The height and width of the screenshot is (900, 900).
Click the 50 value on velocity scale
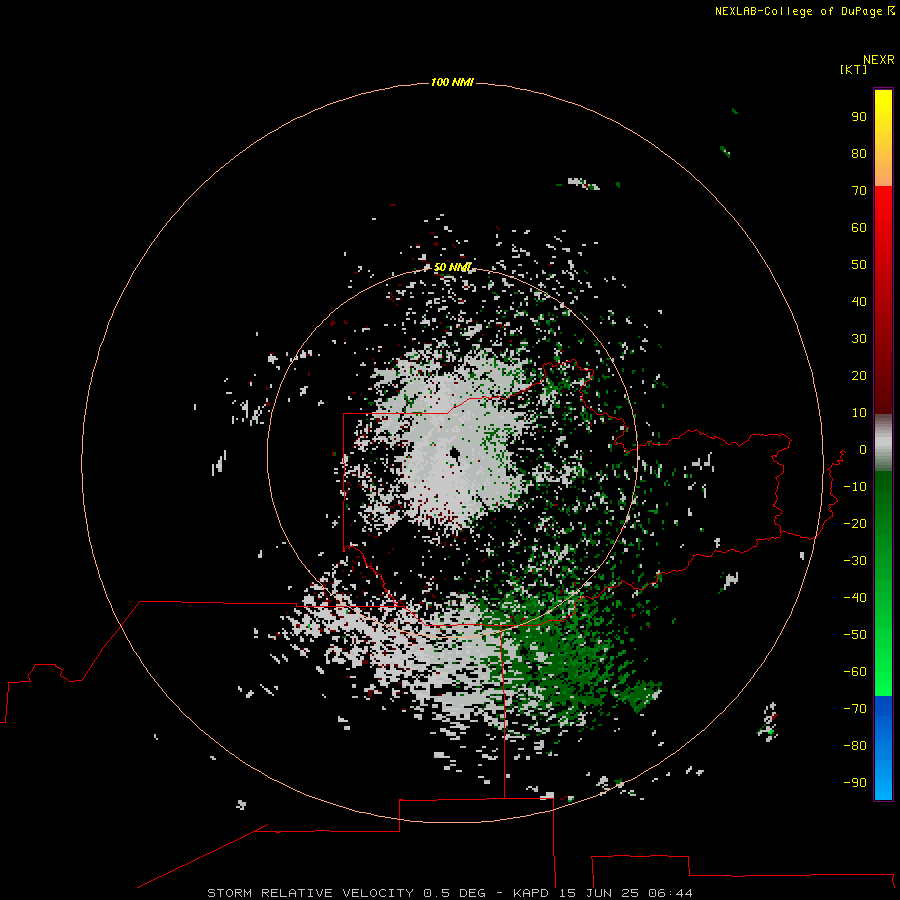[859, 265]
